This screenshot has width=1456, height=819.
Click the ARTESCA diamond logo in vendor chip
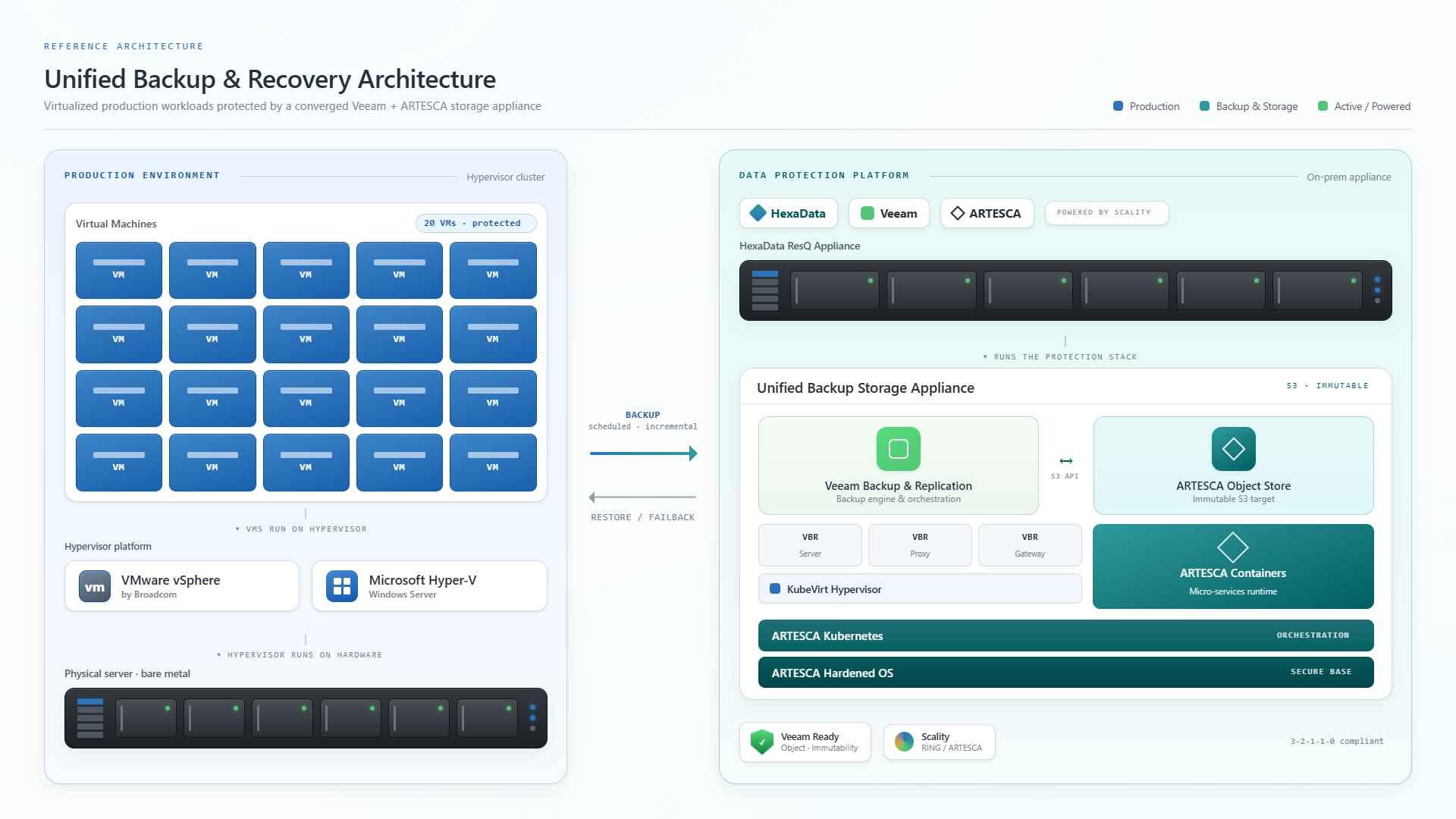coord(958,213)
